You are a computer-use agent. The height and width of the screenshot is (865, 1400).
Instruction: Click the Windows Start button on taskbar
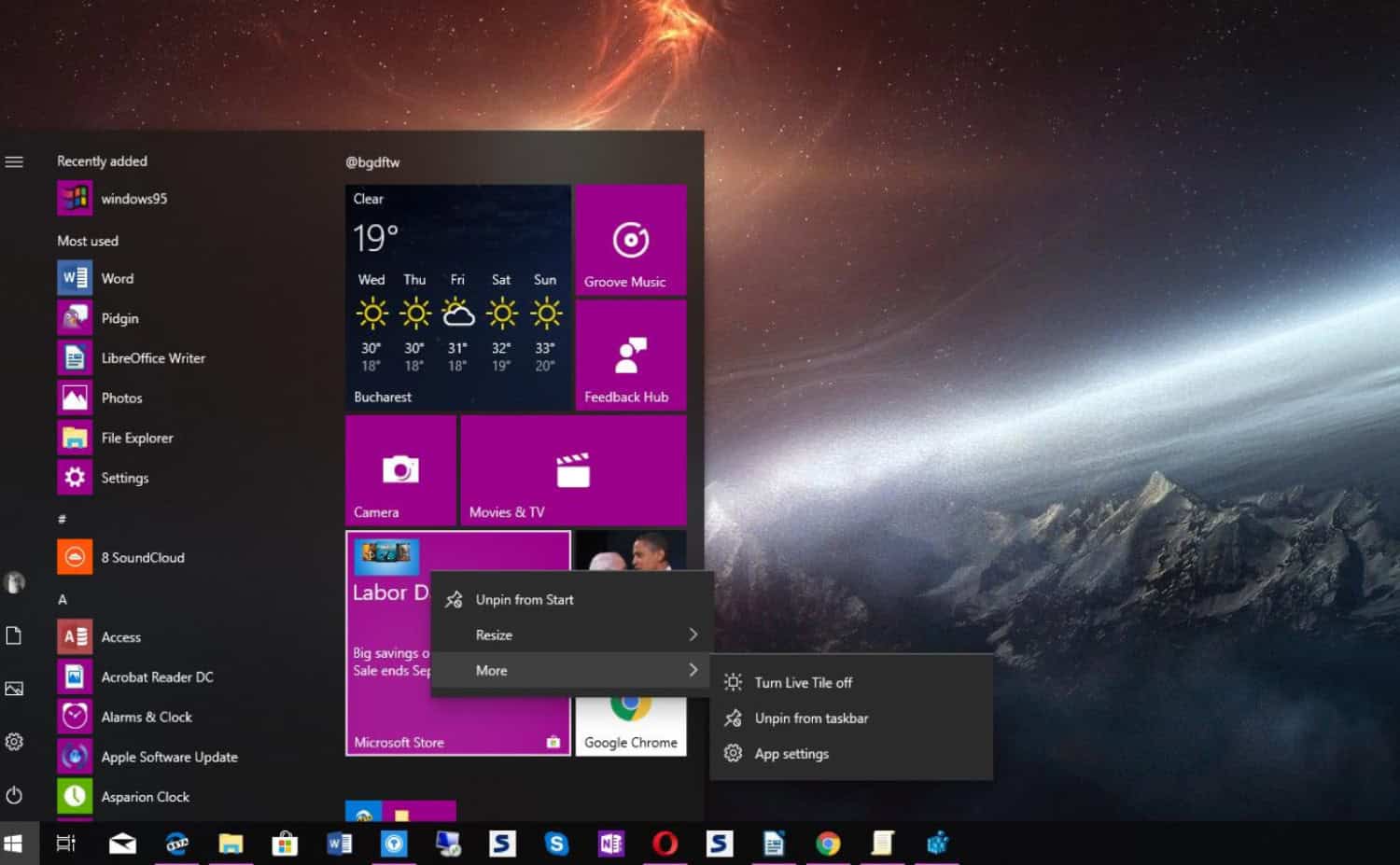[13, 844]
